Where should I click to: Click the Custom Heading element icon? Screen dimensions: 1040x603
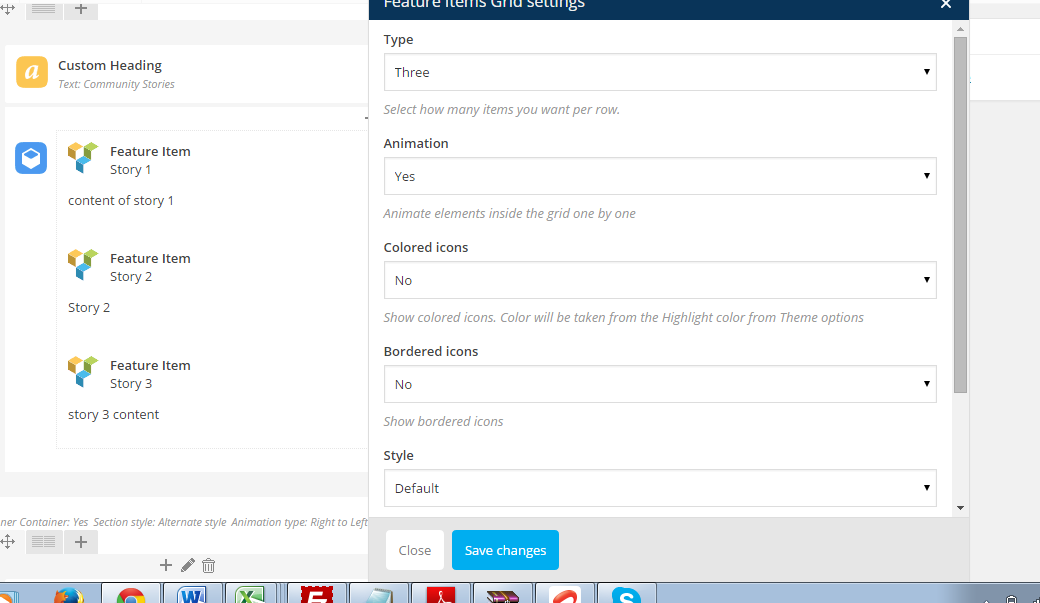click(x=32, y=72)
